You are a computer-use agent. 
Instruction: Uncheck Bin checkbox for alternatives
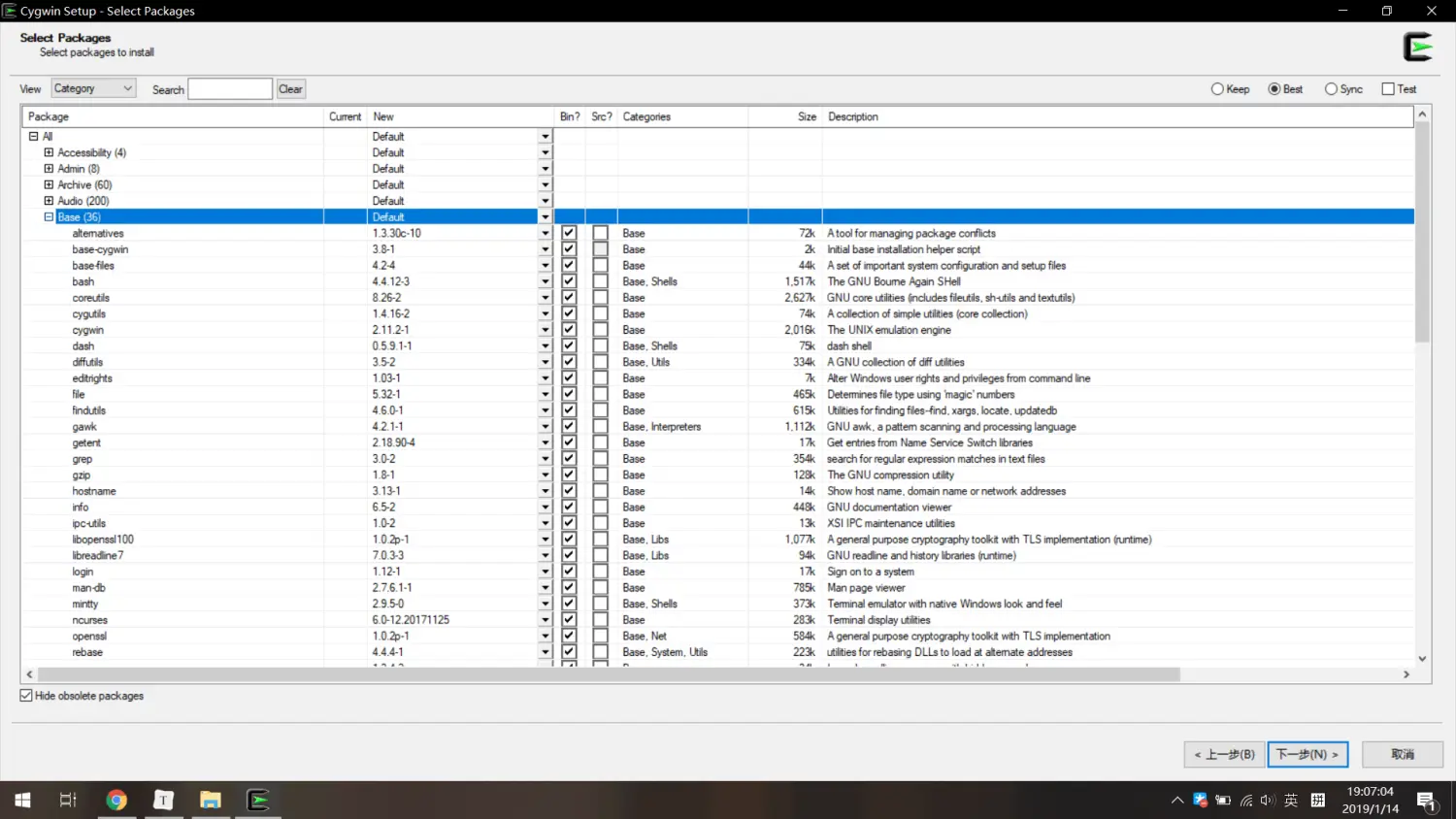point(569,233)
